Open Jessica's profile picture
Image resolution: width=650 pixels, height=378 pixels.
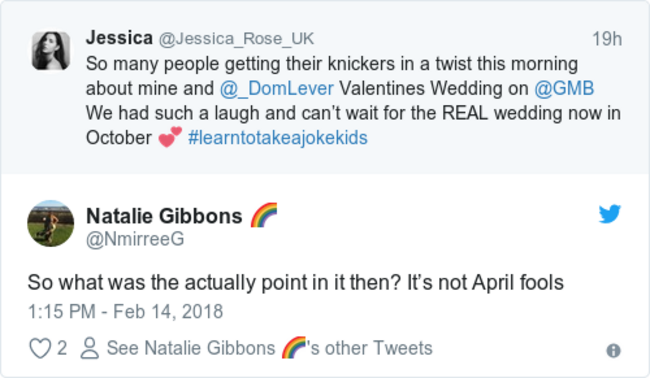click(51, 51)
